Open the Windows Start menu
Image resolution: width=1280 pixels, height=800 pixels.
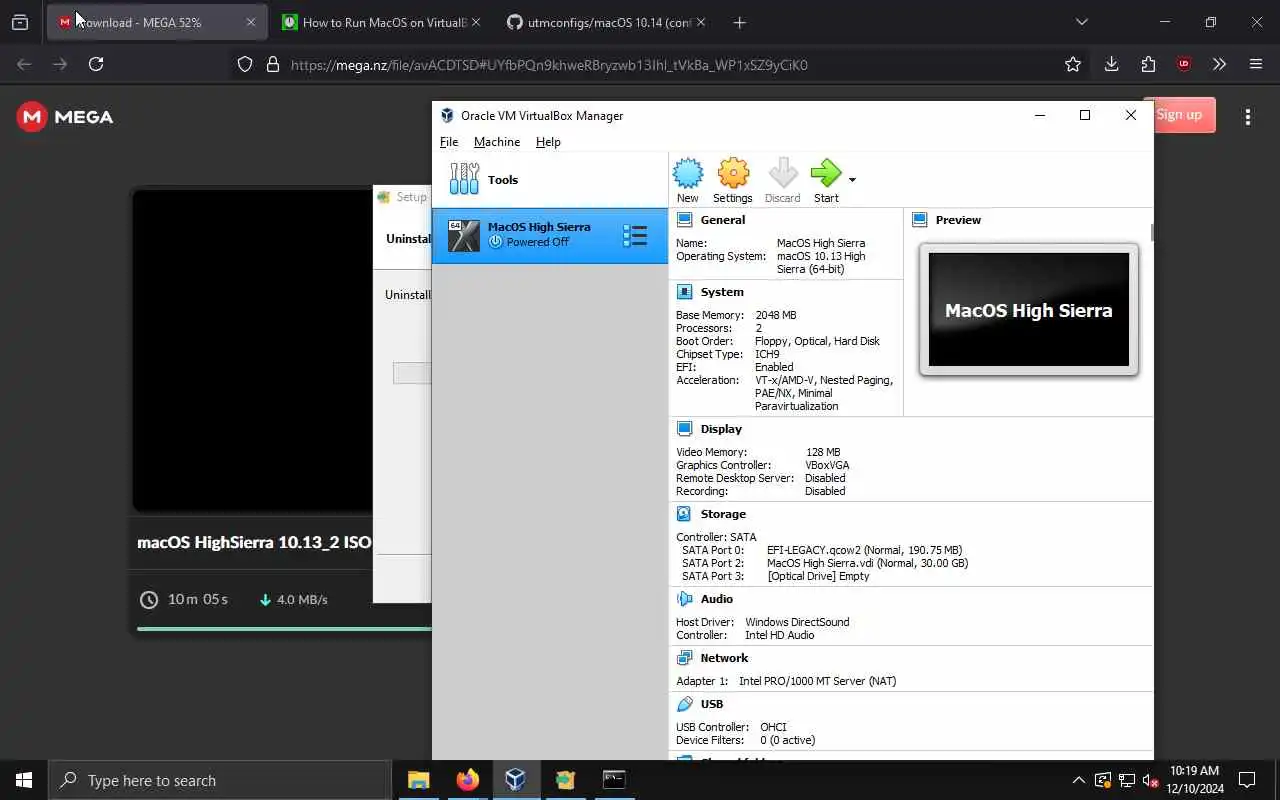24,780
